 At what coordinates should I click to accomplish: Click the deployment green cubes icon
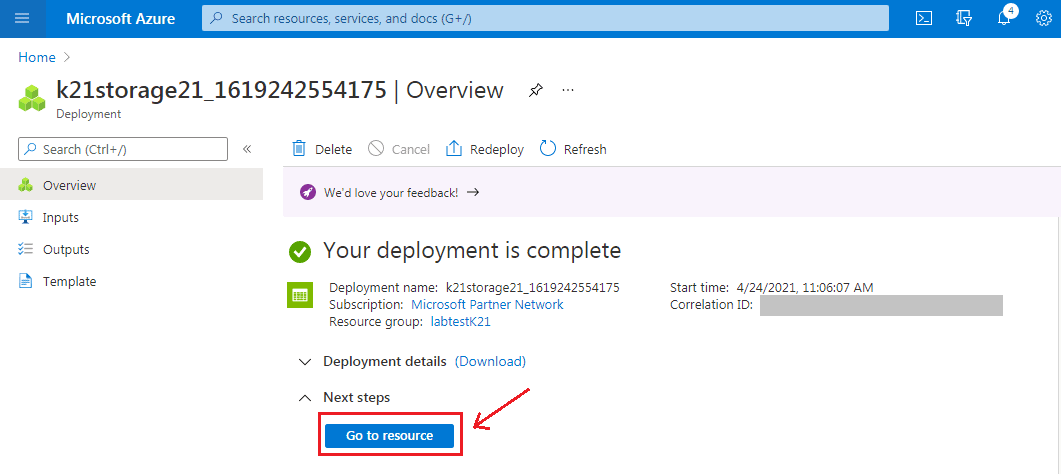click(31, 98)
